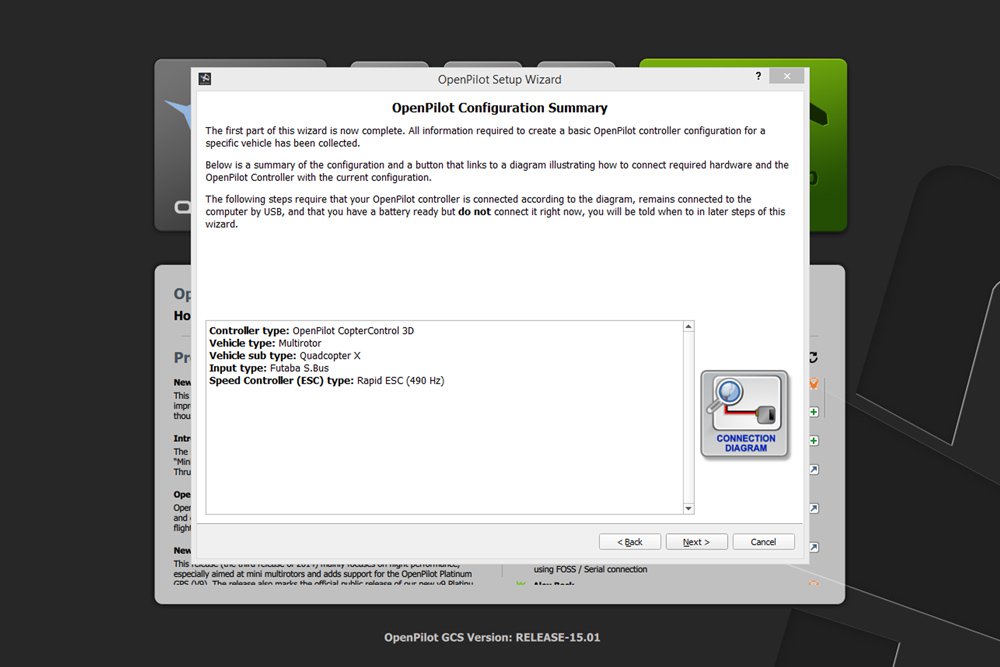
Task: Close the OpenPilot Setup Wizard dialog
Action: click(x=787, y=76)
